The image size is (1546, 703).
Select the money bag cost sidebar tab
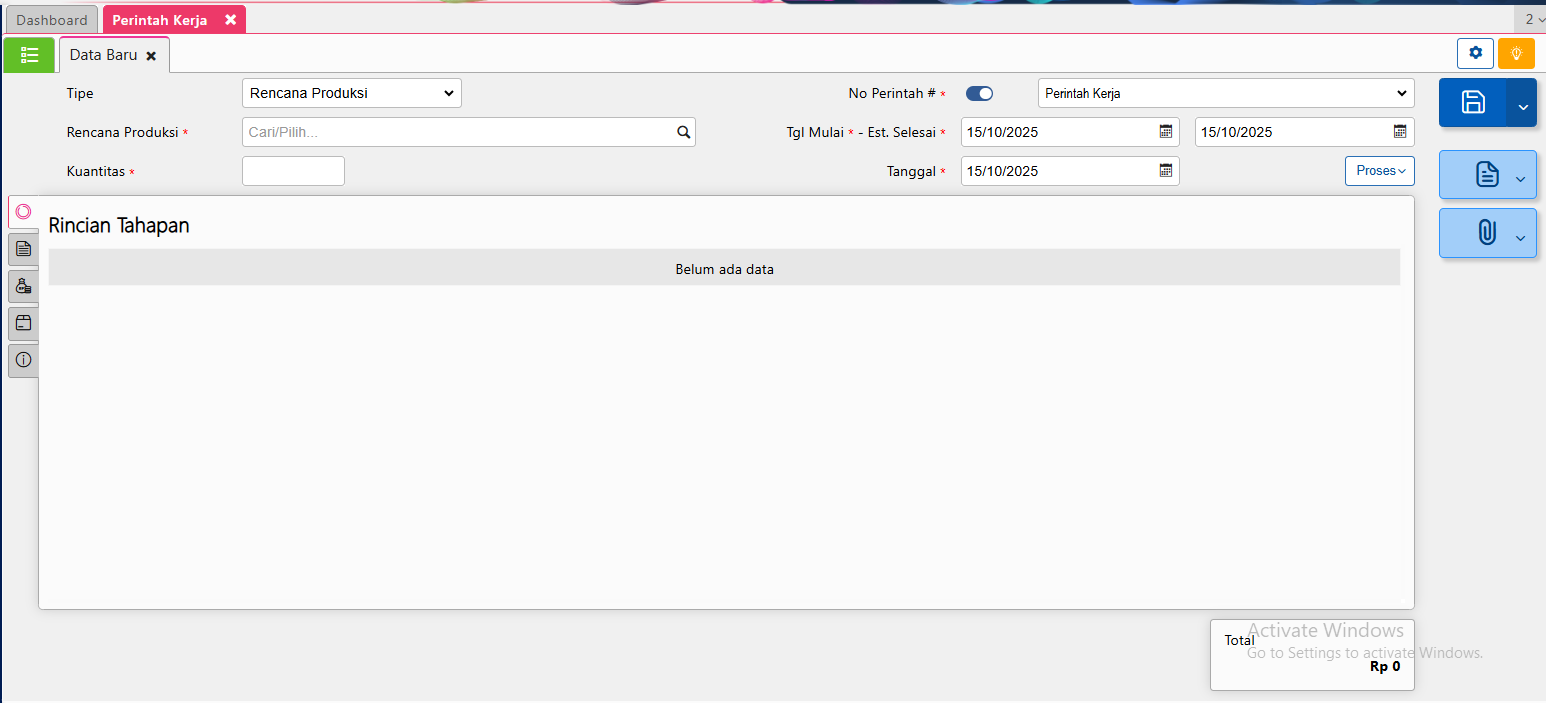23,286
